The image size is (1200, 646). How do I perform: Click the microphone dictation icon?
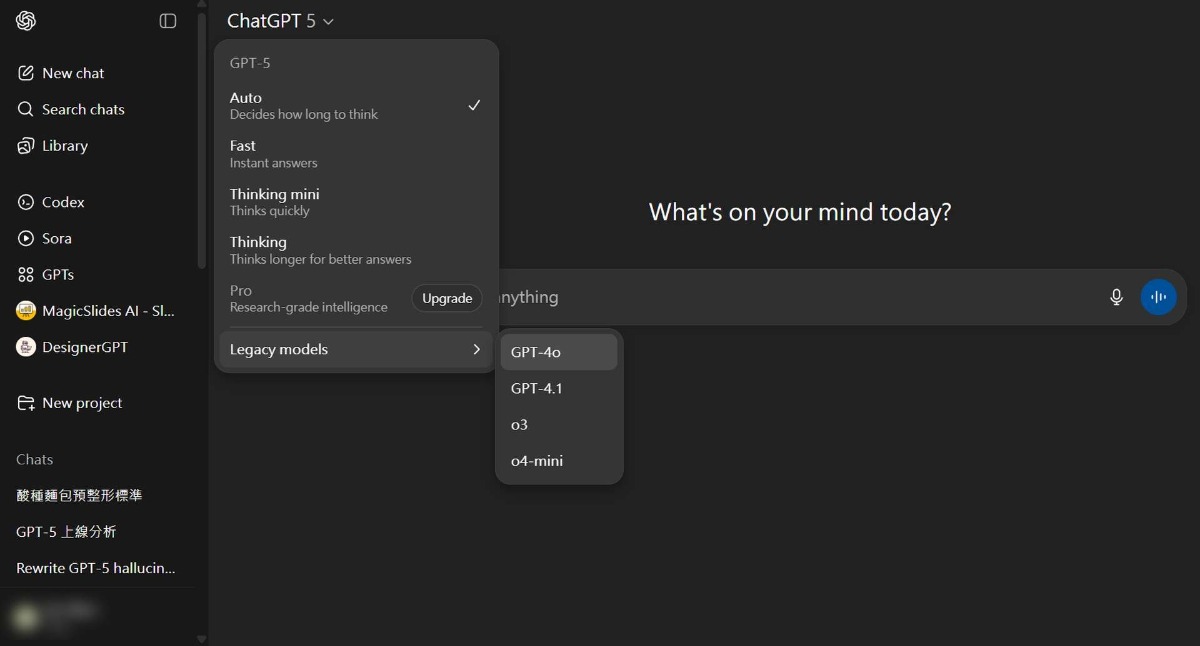[1117, 297]
